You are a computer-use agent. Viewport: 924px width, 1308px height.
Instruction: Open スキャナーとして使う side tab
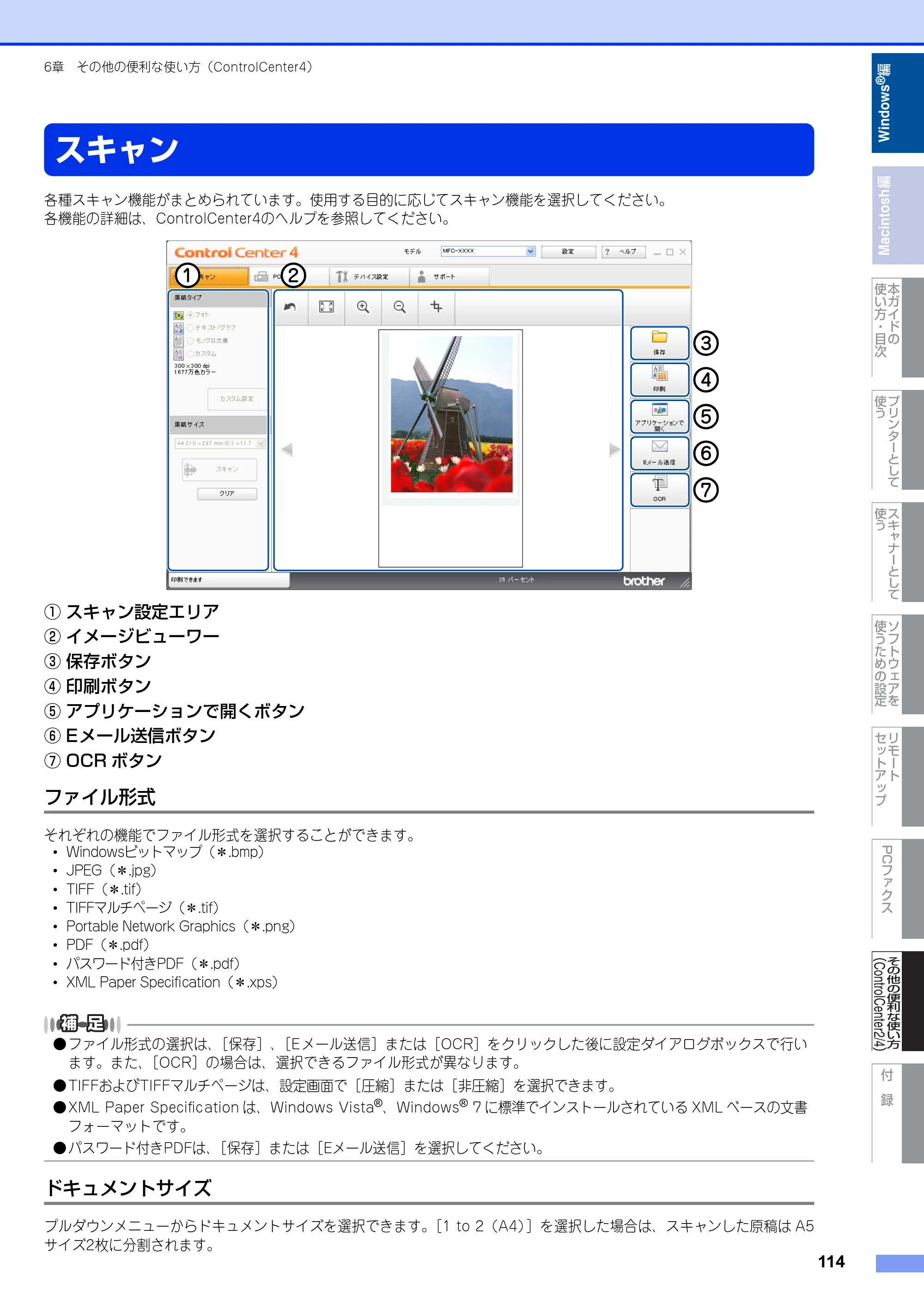tap(897, 552)
